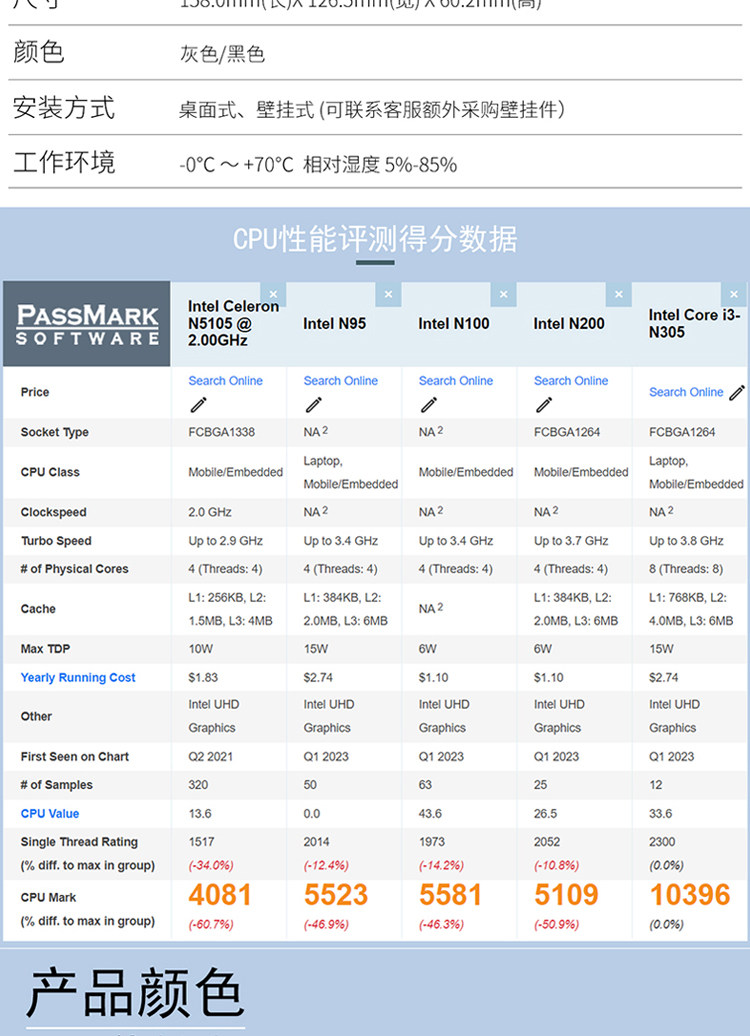
Task: Click CPU Mark score 5109
Action: pyautogui.click(x=566, y=895)
